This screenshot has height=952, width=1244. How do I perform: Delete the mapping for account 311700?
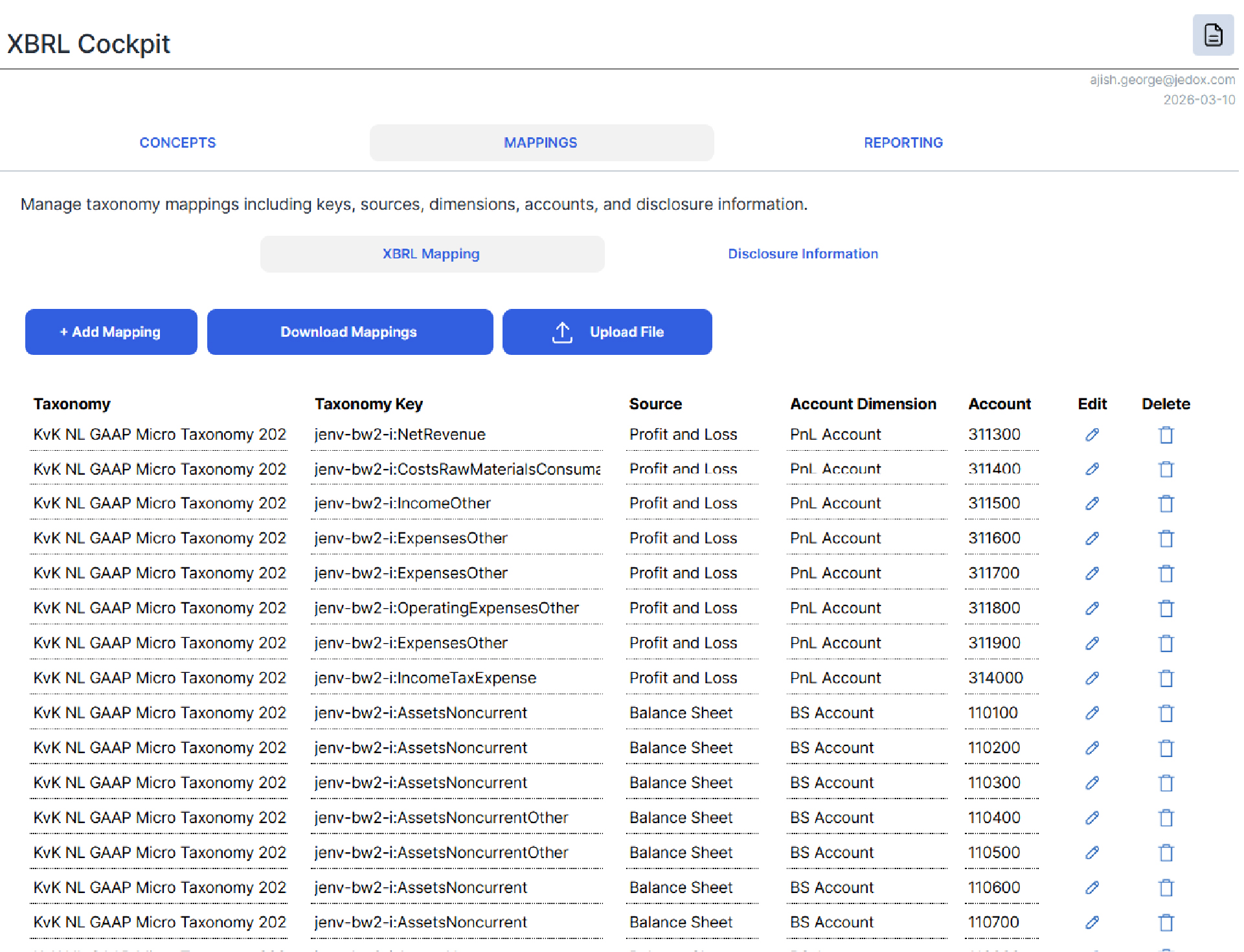(x=1166, y=573)
